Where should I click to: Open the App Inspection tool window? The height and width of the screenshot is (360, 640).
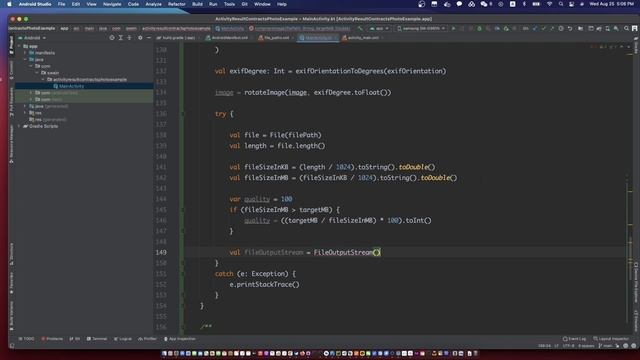coord(180,339)
